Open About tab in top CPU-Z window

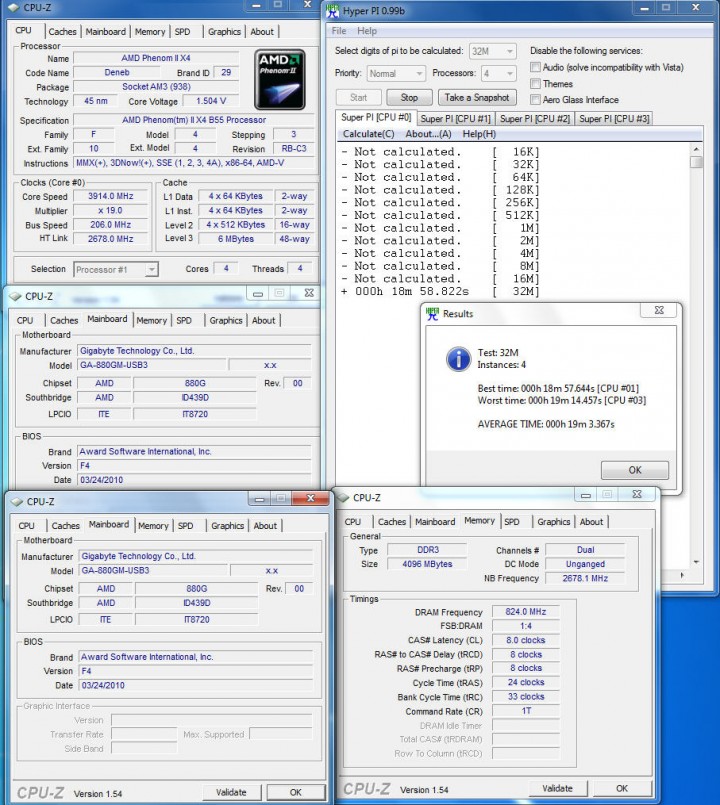click(x=262, y=32)
